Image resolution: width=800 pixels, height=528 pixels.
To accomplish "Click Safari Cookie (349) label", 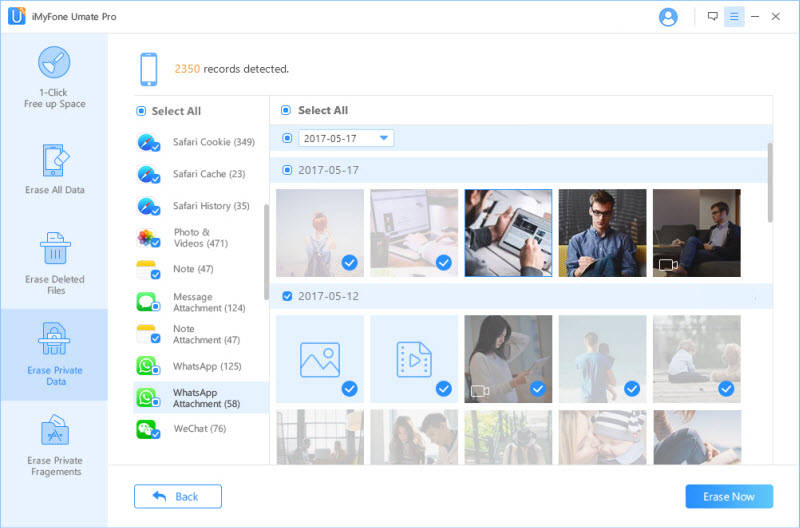I will pyautogui.click(x=214, y=142).
